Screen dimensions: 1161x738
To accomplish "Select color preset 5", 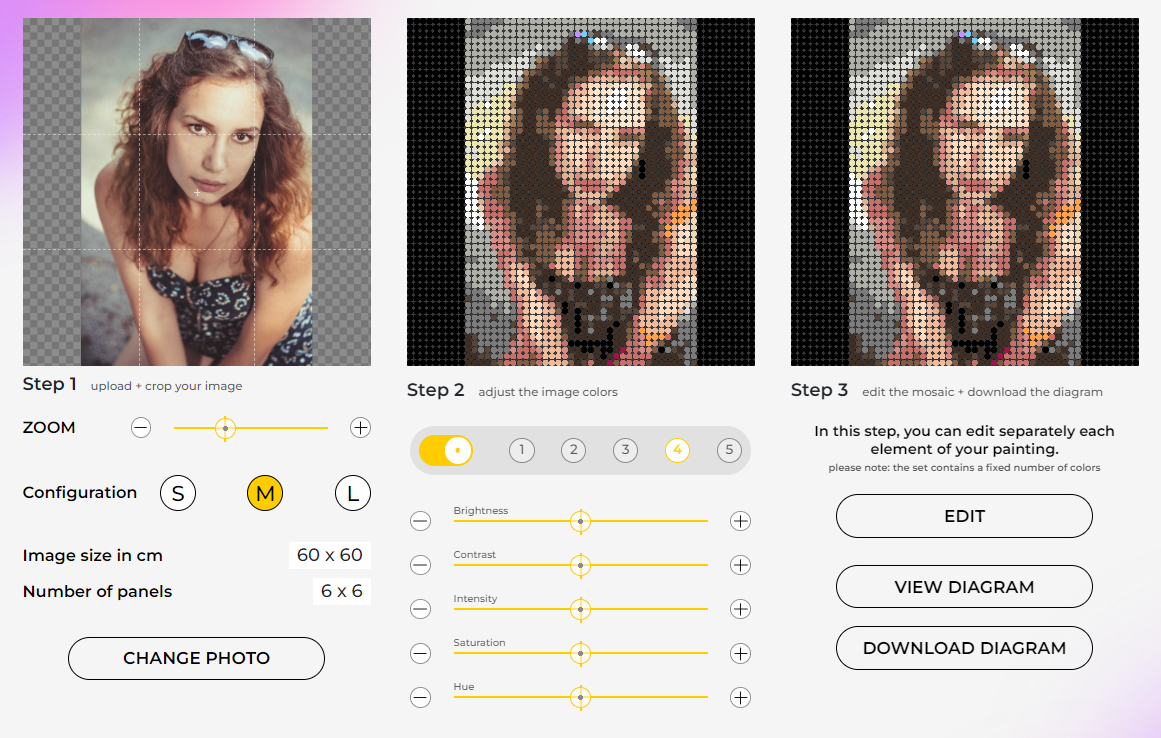I will pyautogui.click(x=729, y=450).
